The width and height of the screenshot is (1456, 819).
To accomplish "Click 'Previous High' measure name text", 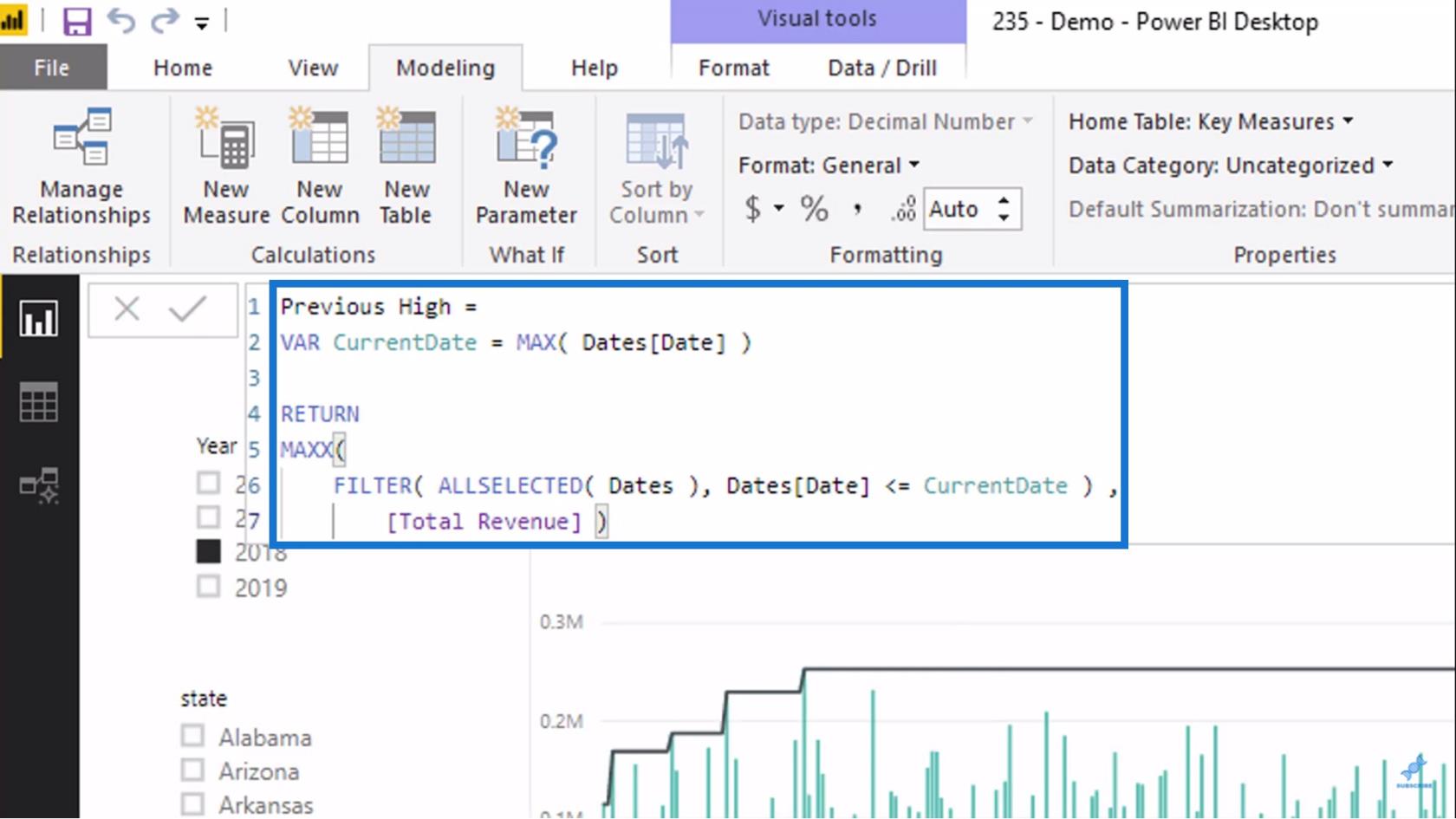I will [x=366, y=307].
